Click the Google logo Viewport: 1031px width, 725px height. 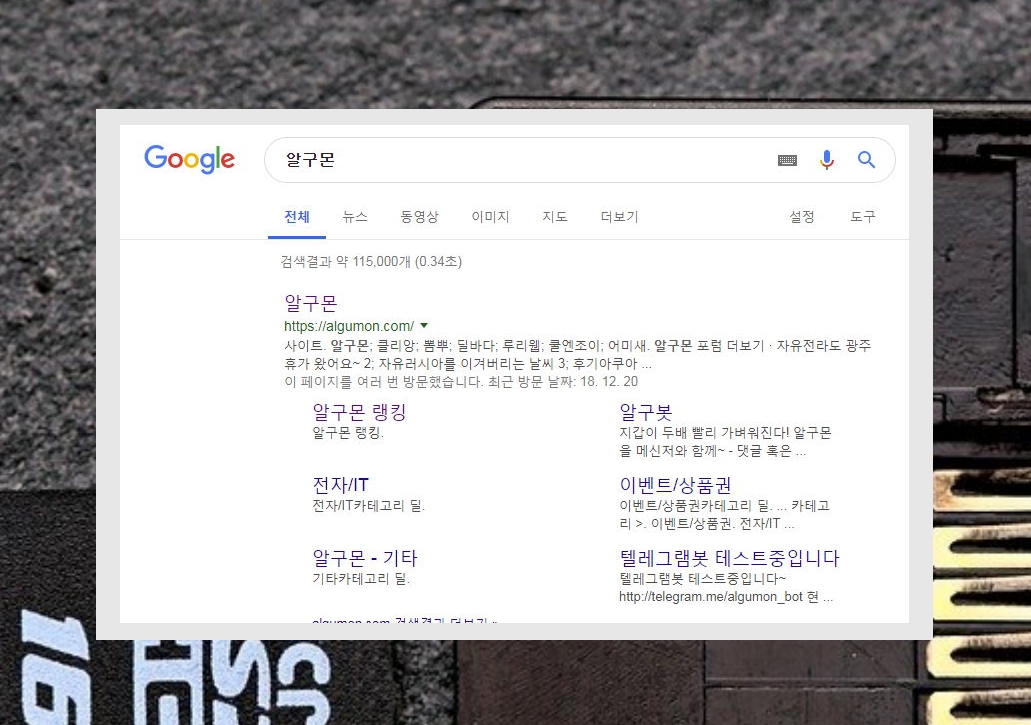[x=189, y=159]
